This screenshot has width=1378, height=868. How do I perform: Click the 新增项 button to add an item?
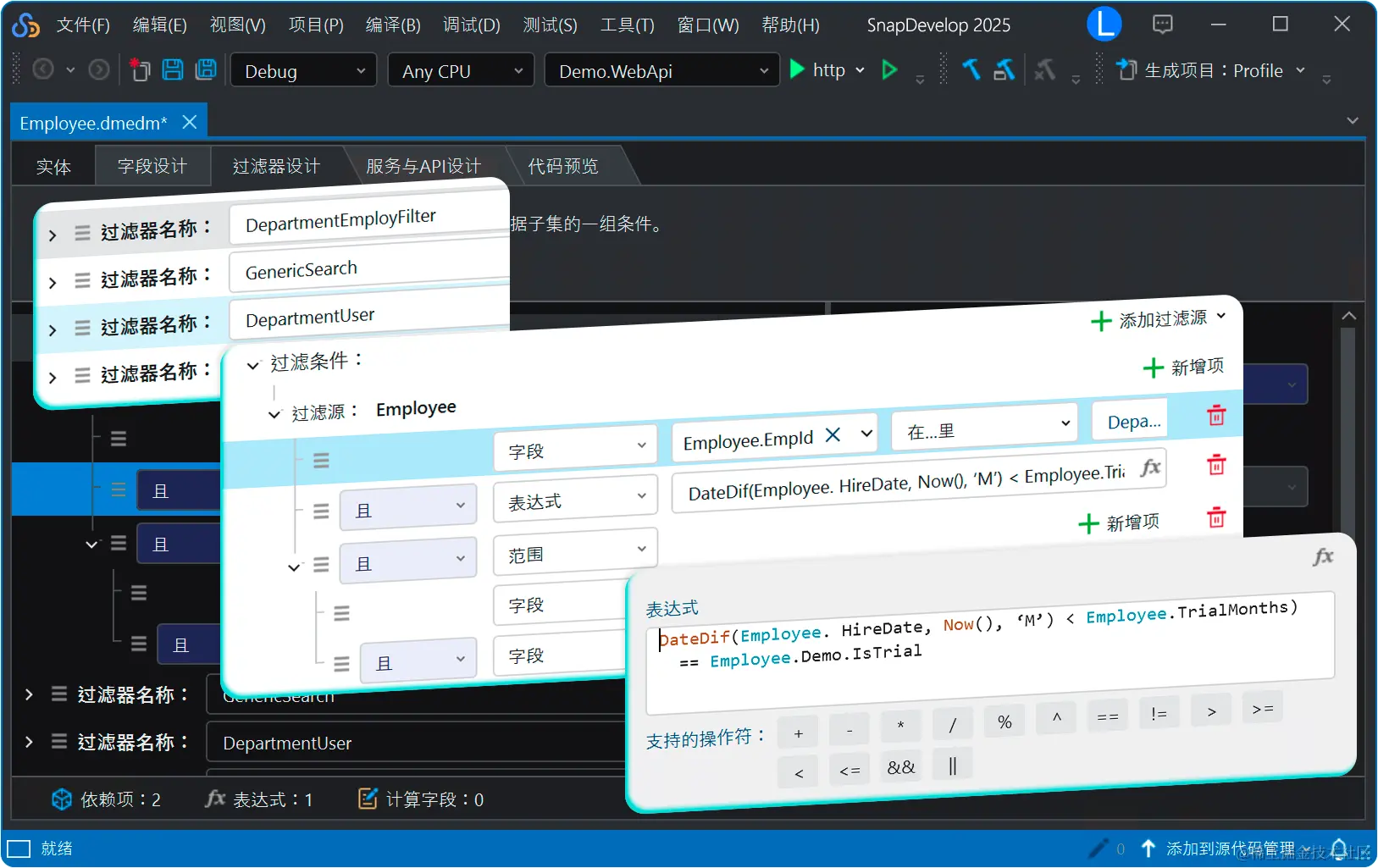click(x=1183, y=367)
